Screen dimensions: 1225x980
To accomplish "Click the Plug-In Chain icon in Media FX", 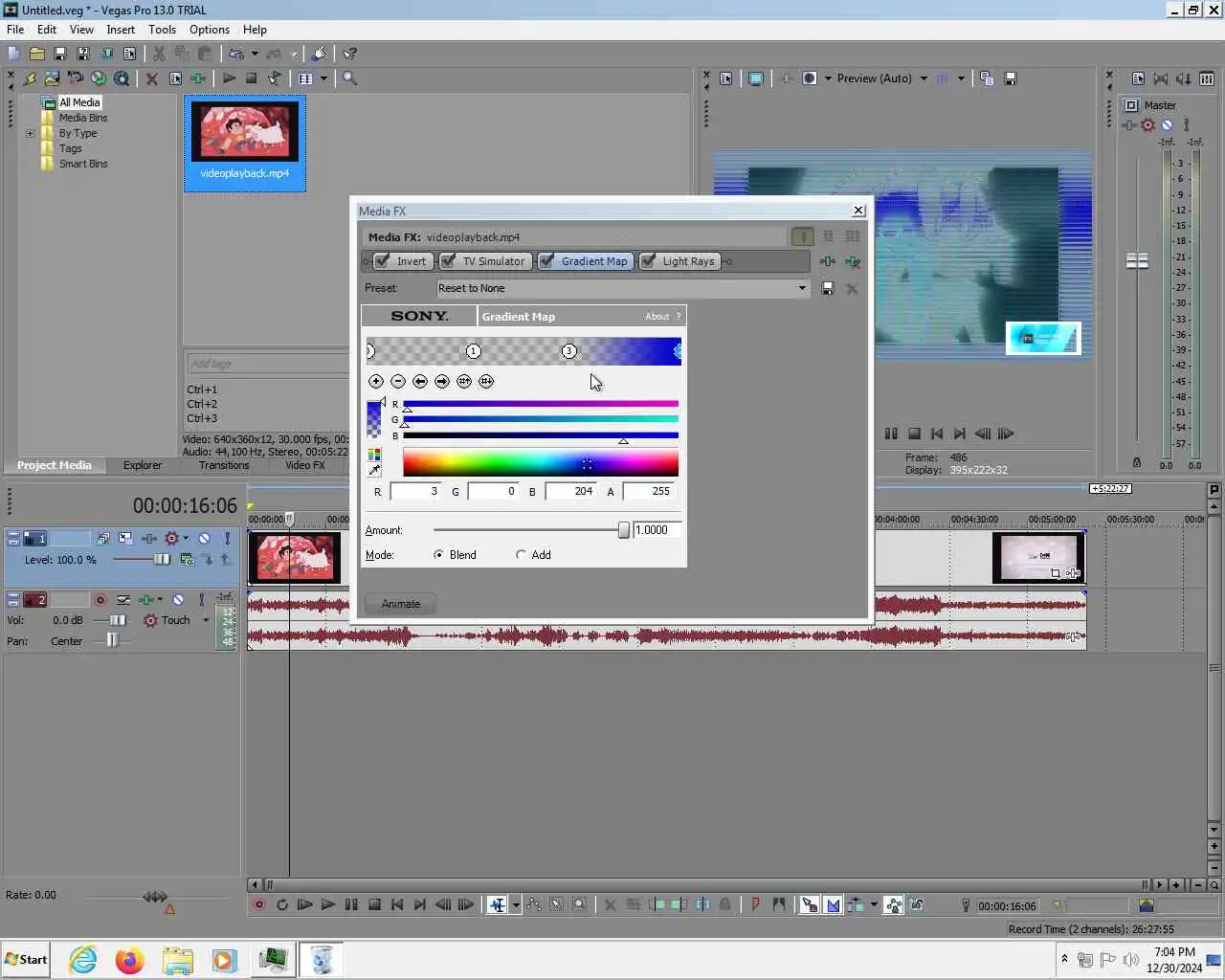I will (x=828, y=261).
